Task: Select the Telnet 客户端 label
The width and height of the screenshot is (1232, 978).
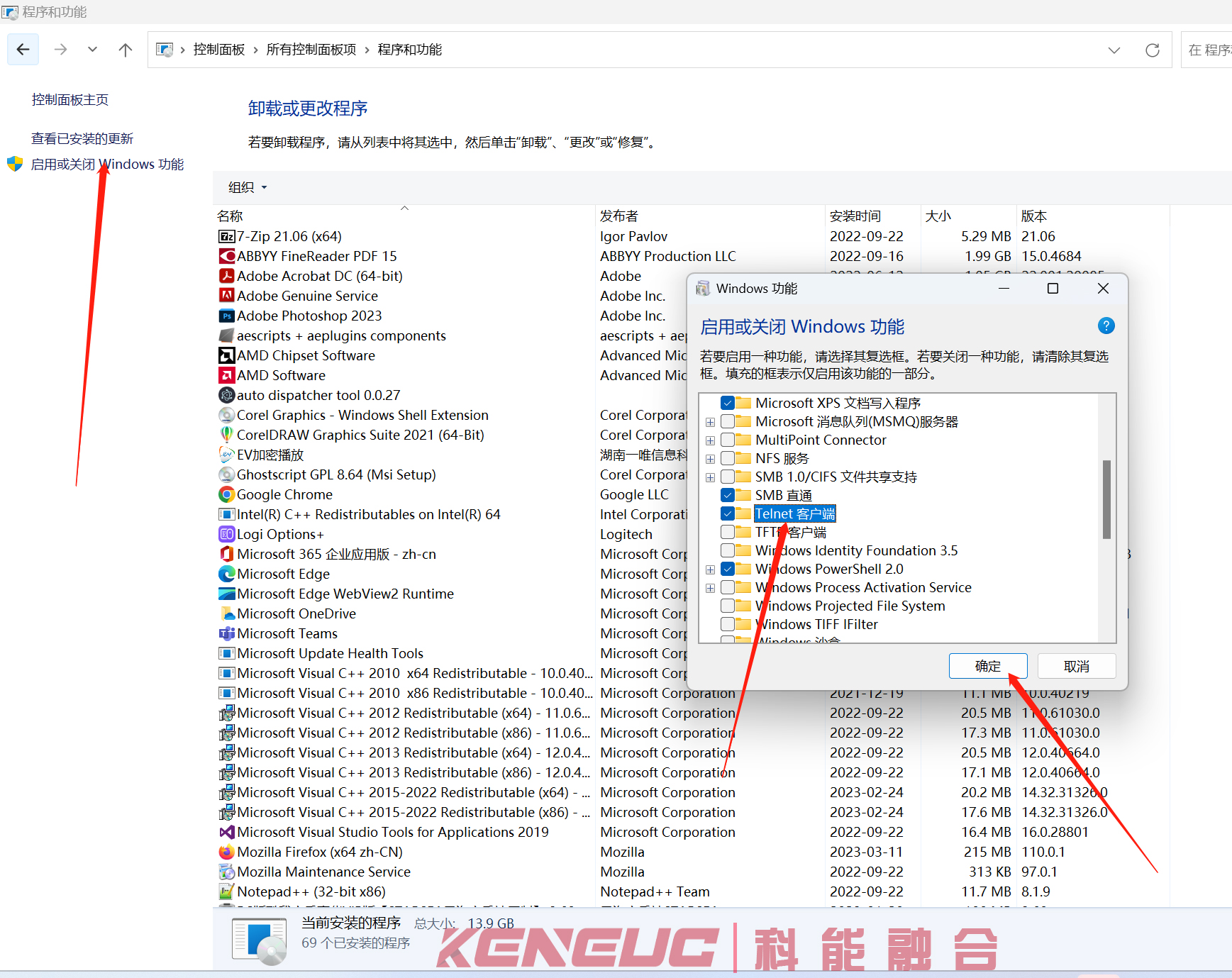Action: coord(795,513)
